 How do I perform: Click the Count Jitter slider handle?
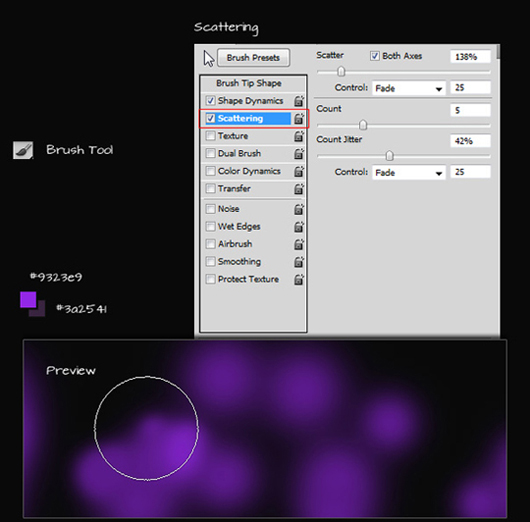coord(389,156)
